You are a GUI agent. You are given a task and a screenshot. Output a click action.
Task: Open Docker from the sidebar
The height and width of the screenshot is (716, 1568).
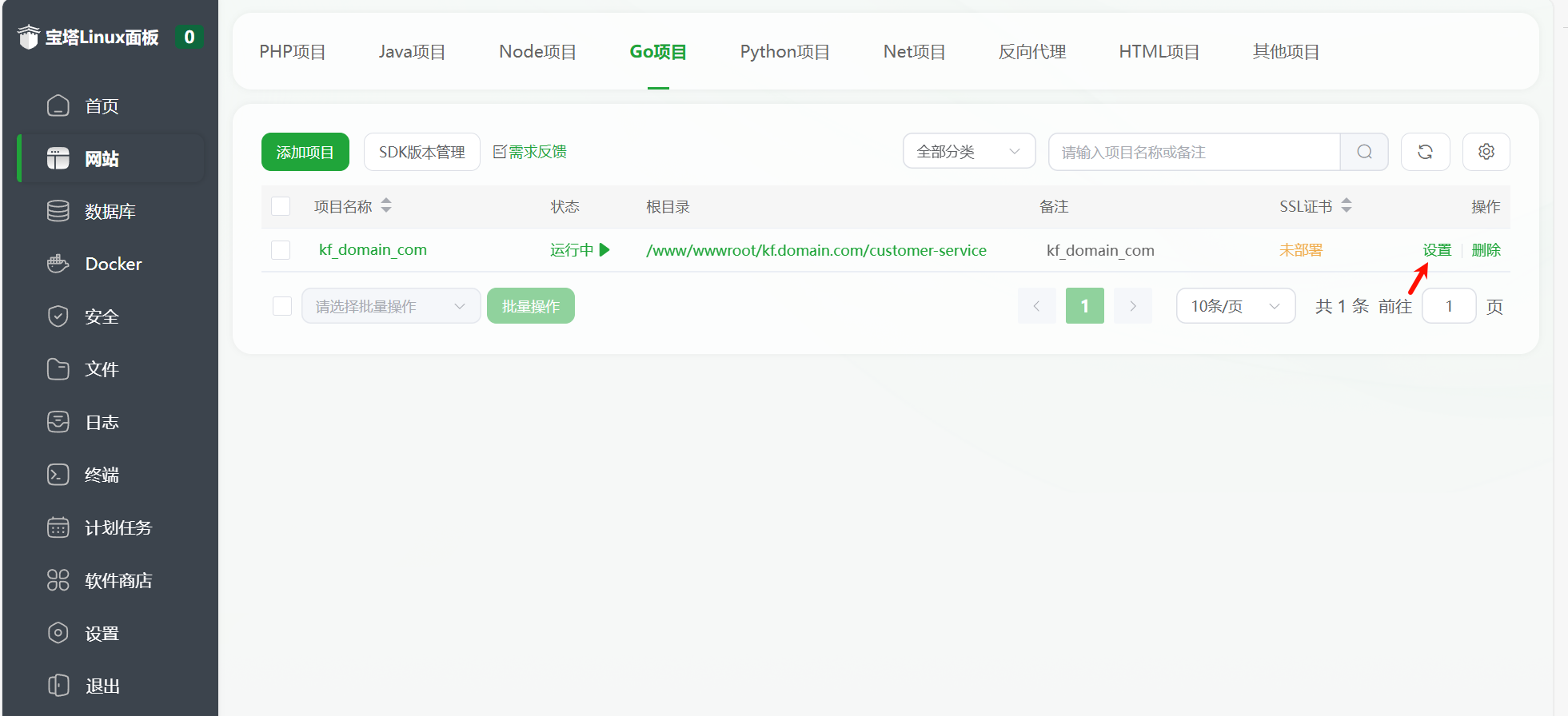click(x=113, y=264)
